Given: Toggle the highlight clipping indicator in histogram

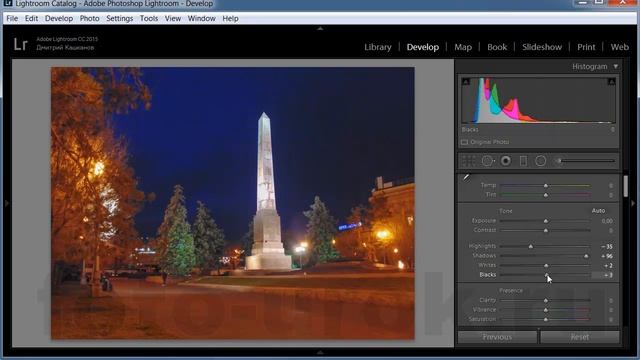Looking at the screenshot, I should point(611,82).
